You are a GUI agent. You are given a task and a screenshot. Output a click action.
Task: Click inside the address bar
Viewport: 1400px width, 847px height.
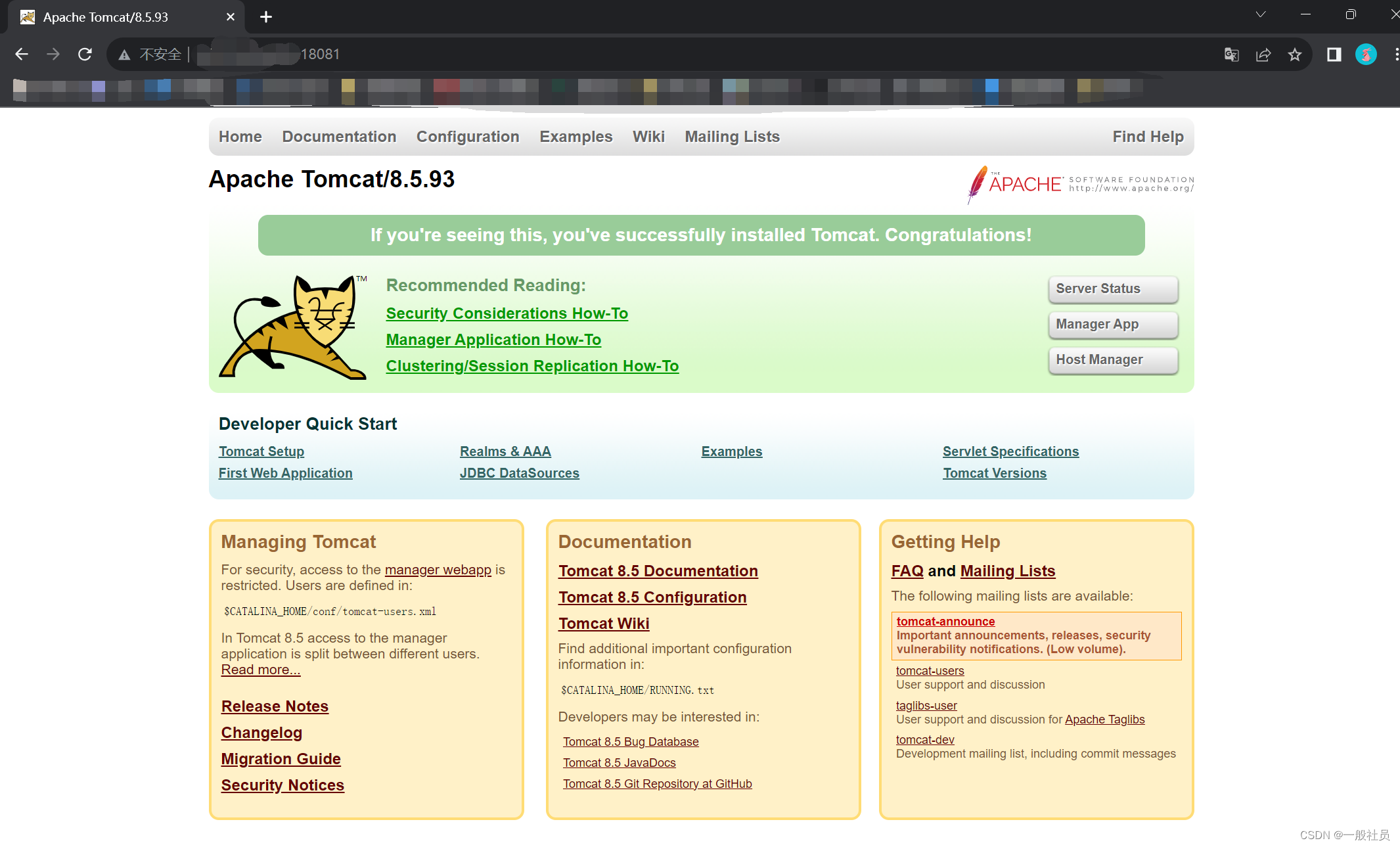460,54
